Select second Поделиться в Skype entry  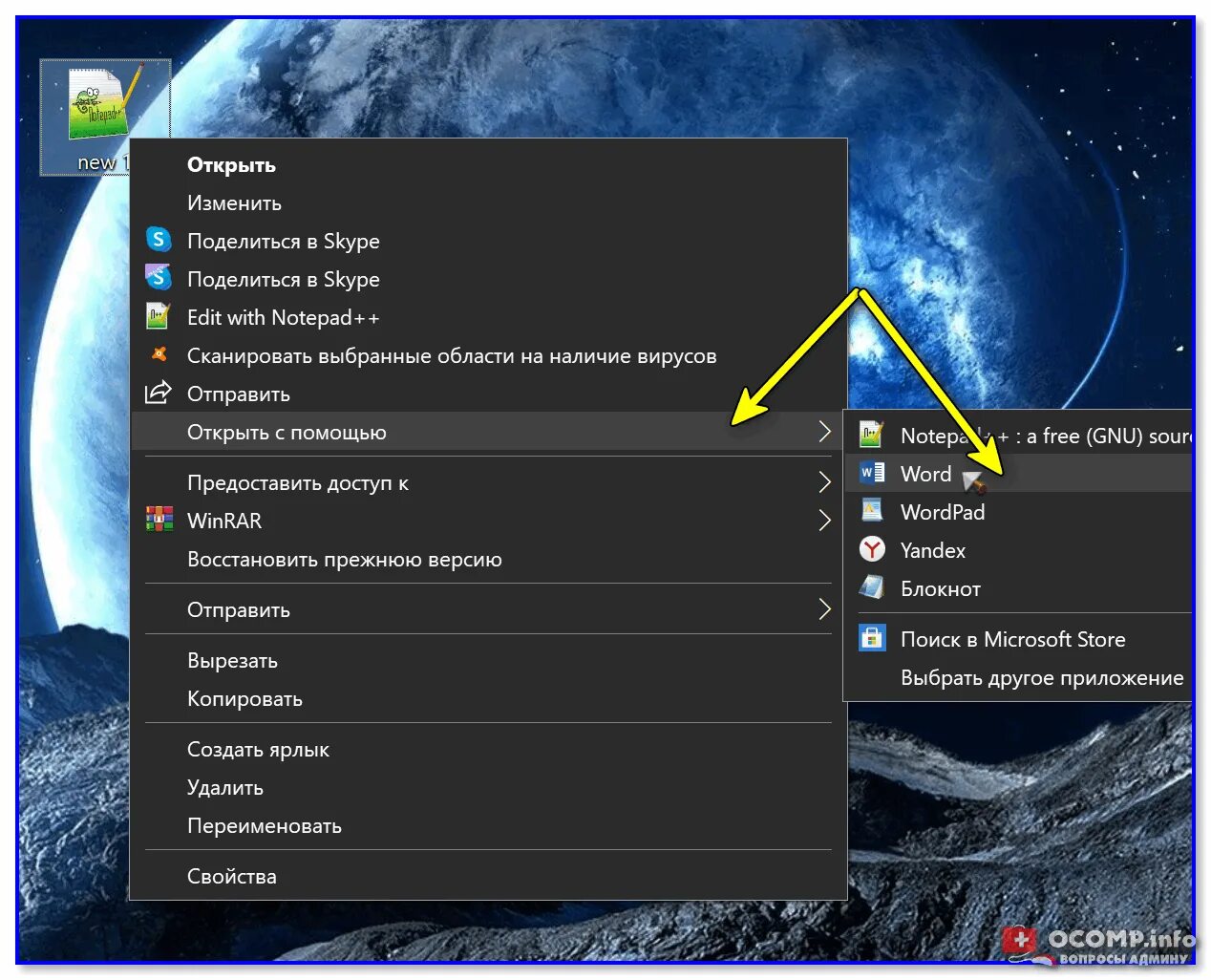coord(488,279)
